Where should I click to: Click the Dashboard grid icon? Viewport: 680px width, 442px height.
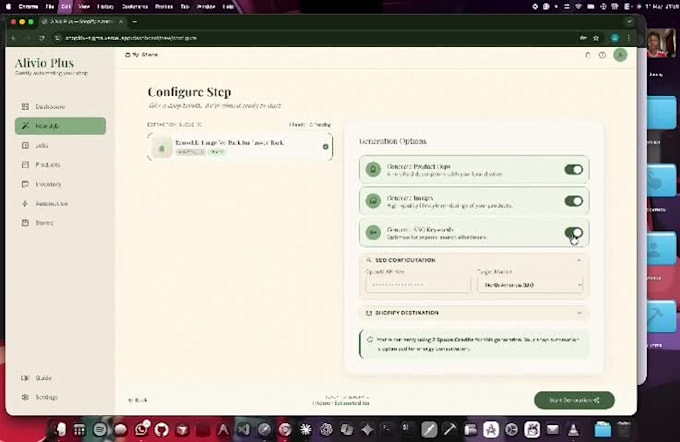[x=25, y=107]
